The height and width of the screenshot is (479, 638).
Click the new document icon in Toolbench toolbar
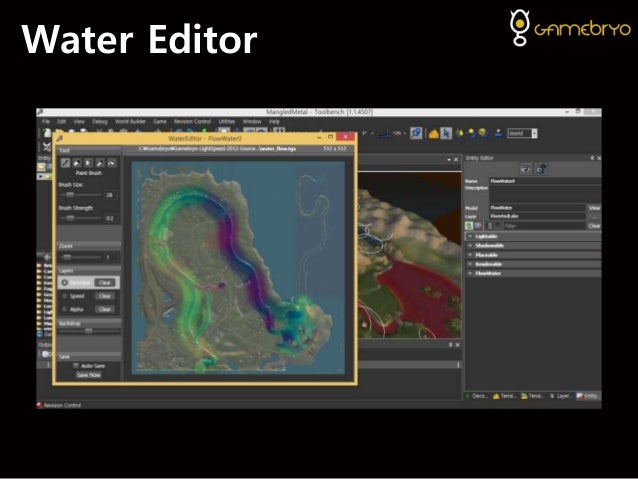point(47,133)
